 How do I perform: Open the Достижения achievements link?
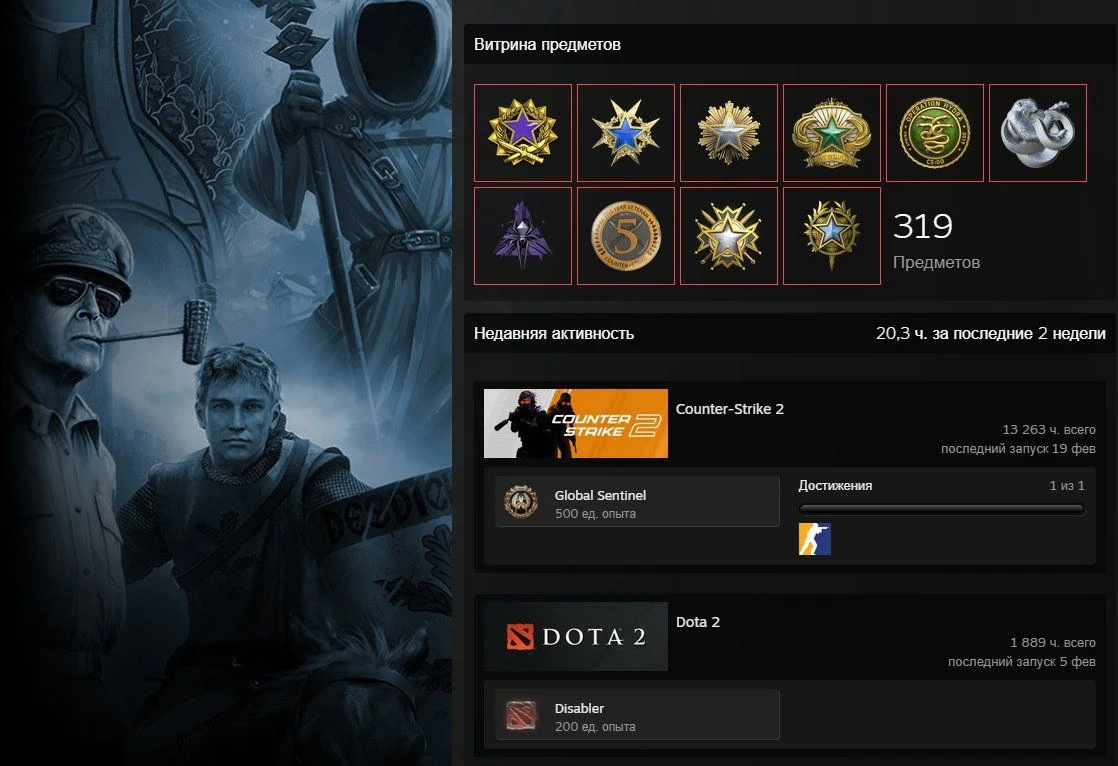tap(835, 486)
